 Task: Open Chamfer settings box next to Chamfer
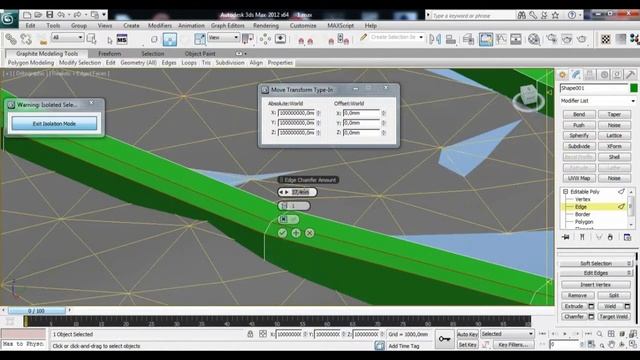tap(591, 317)
